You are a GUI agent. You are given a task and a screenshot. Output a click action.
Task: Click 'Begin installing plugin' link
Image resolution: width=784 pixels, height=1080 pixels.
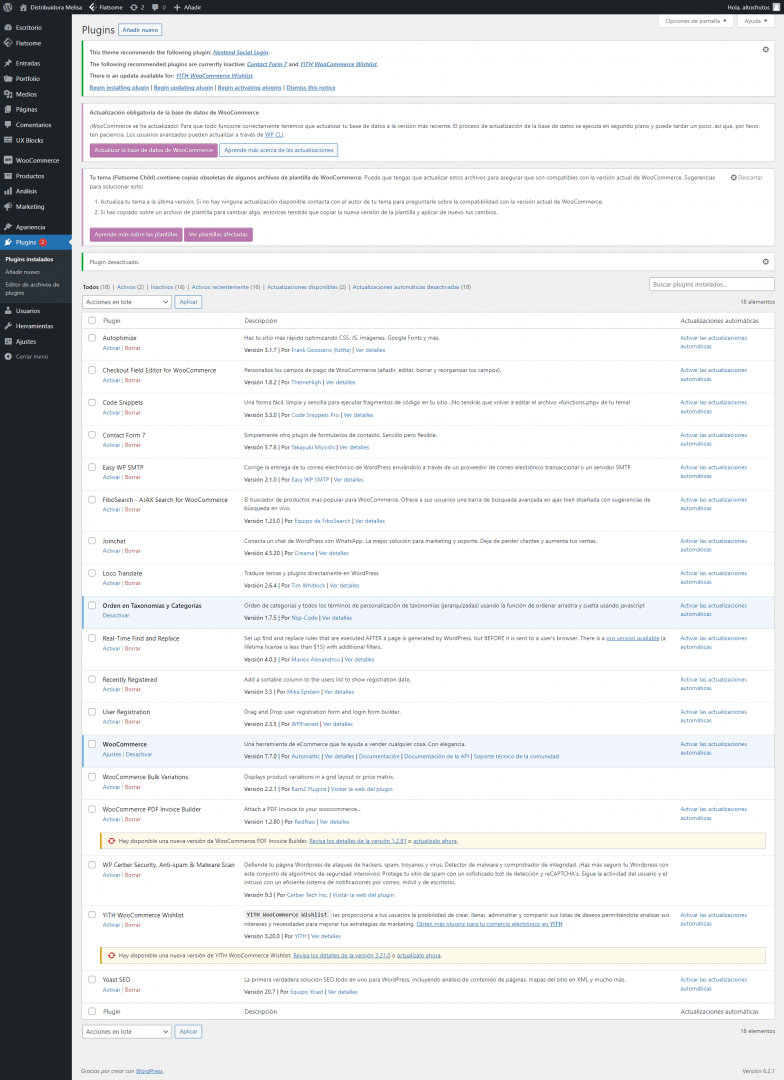pyautogui.click(x=119, y=88)
